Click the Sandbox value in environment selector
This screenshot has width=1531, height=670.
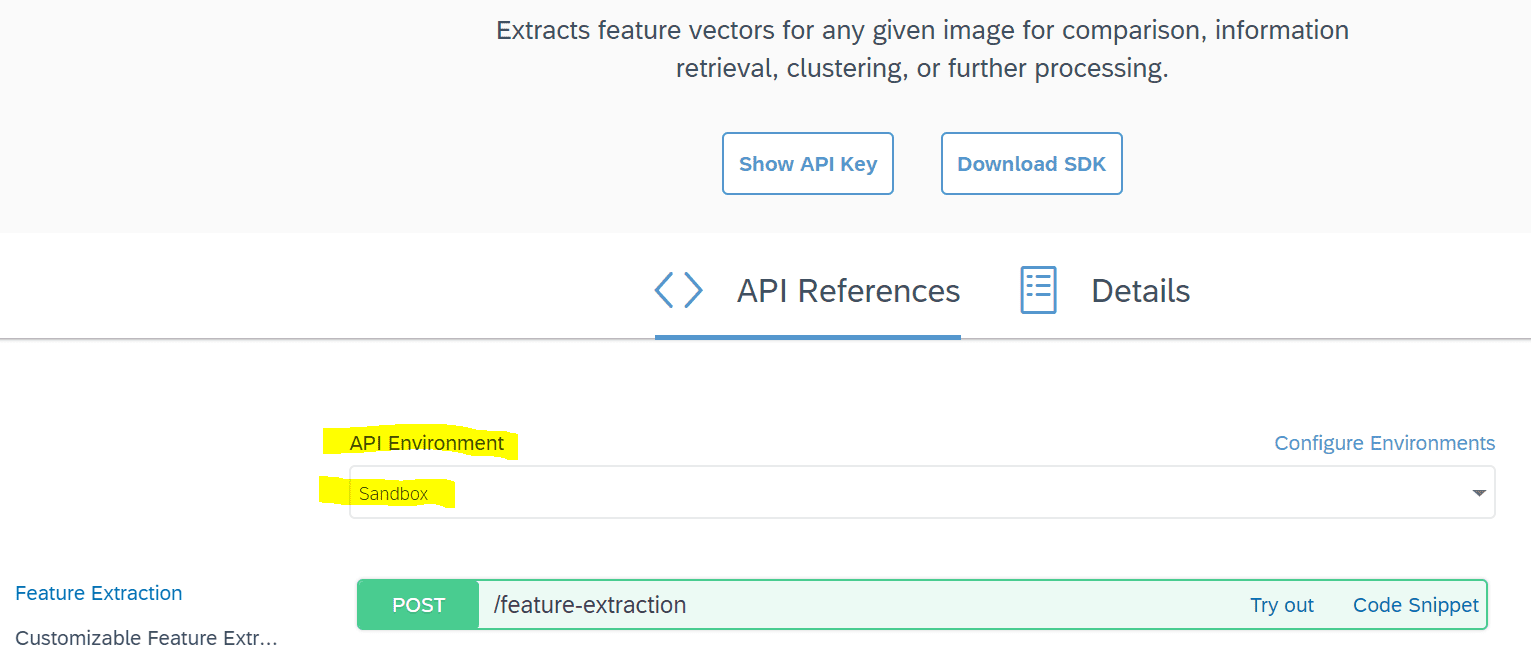tap(394, 493)
